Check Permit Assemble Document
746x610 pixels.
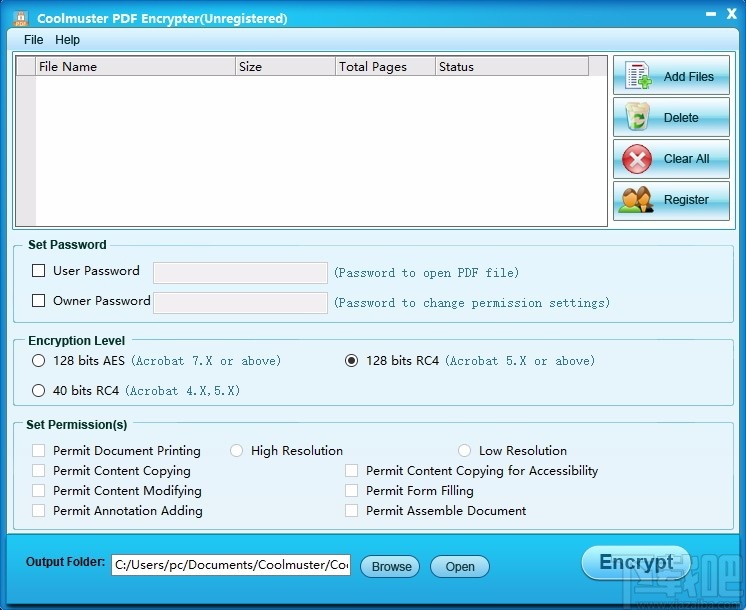pos(352,511)
